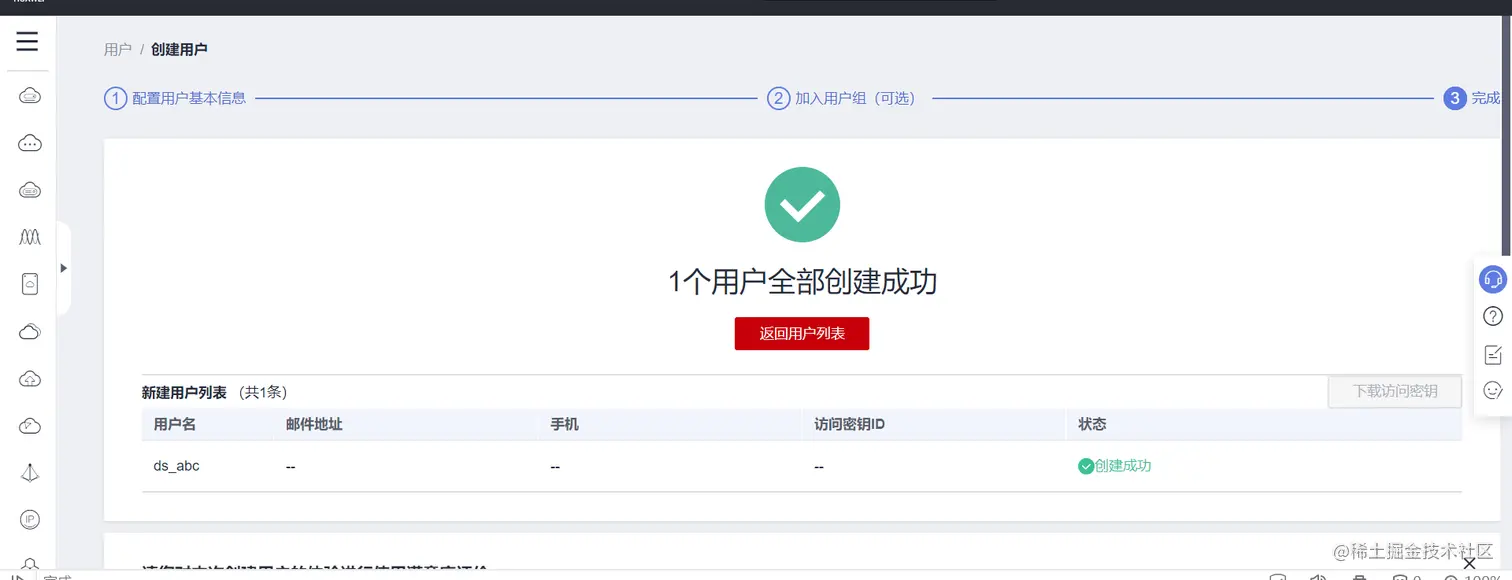Screen dimensions: 1512x580
Task: Open customer service headset icon
Action: [x=1493, y=279]
